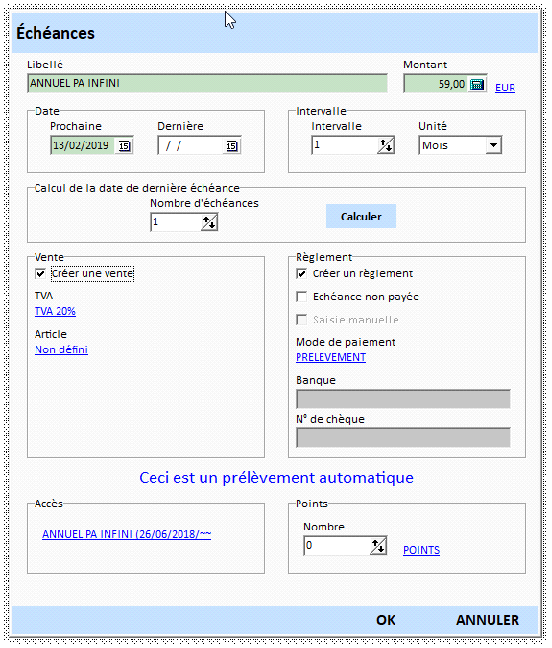This screenshot has width=552, height=648.
Task: Click the TVA 20% link
Action: tap(55, 311)
